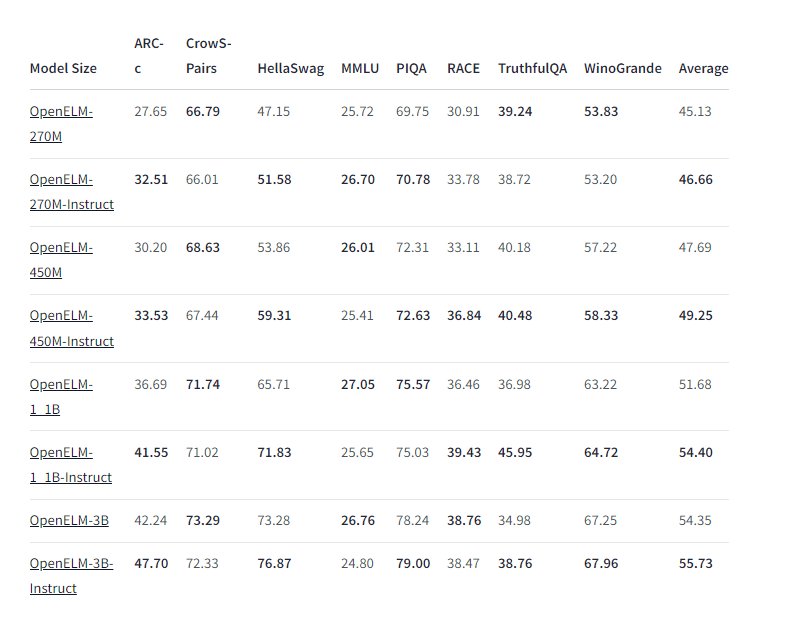The image size is (810, 619).
Task: Open the OpenELM-270M model link
Action: click(x=61, y=124)
